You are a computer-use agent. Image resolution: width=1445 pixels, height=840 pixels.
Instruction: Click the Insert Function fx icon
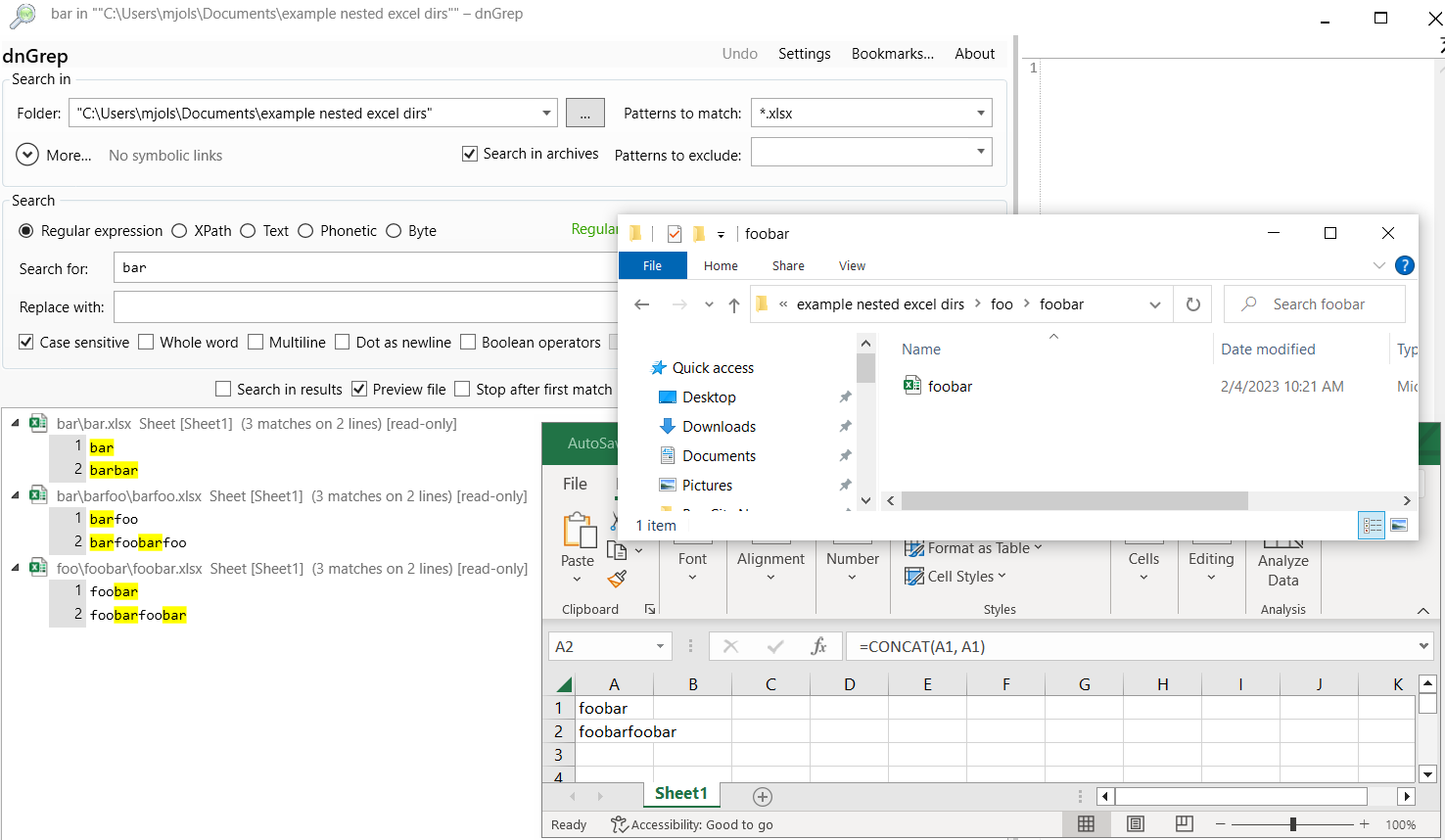click(819, 646)
